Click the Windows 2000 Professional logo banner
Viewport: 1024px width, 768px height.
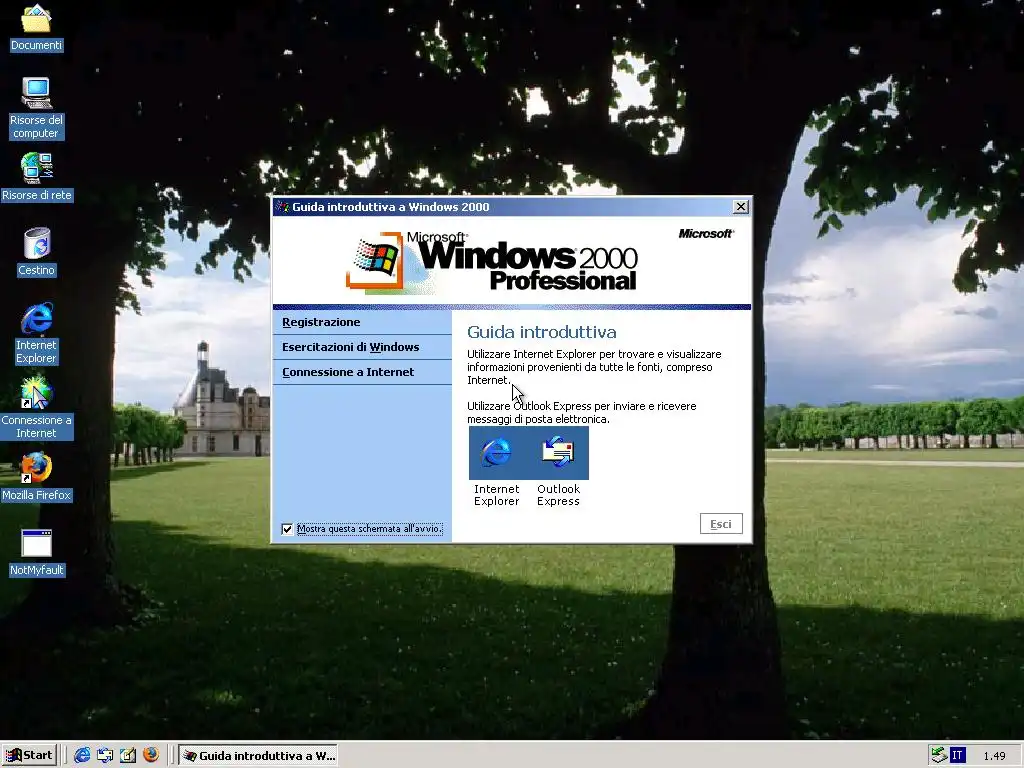tap(491, 263)
